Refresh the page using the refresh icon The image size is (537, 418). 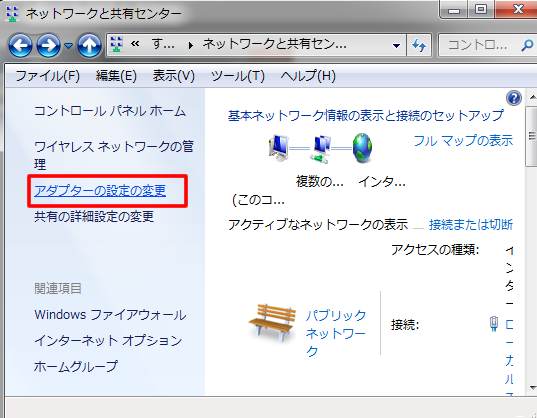tap(419, 45)
